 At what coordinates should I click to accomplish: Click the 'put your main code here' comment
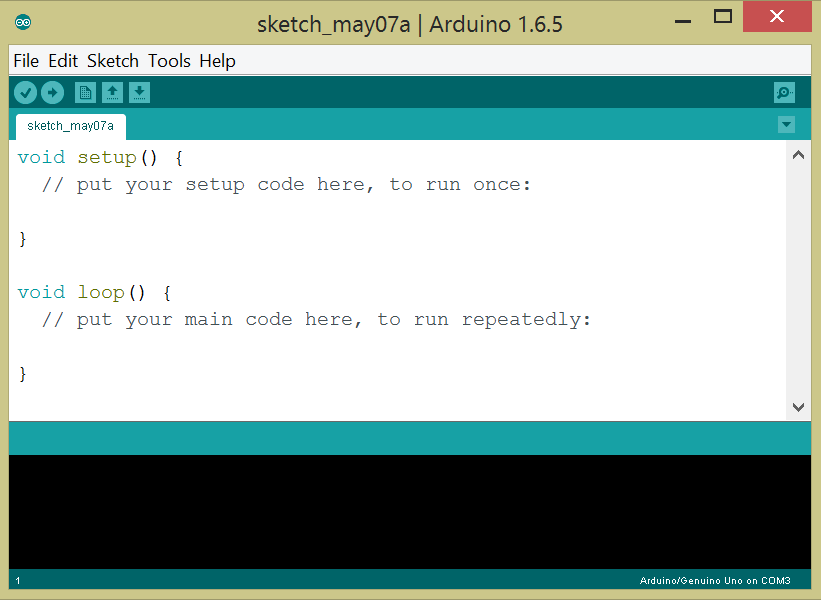316,320
